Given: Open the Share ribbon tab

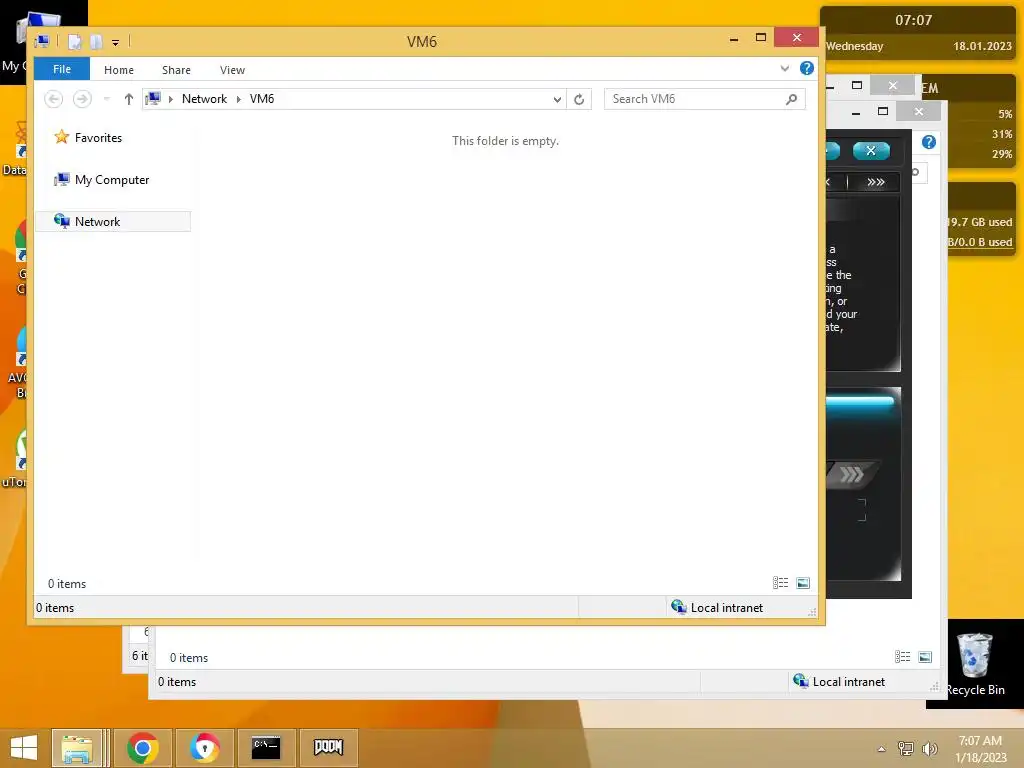Looking at the screenshot, I should [x=176, y=70].
